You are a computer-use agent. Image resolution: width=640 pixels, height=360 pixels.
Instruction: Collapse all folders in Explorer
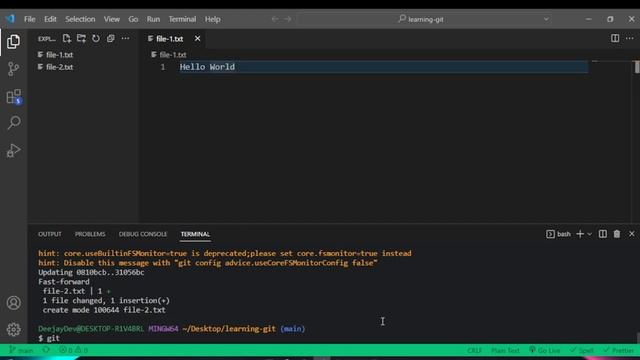tap(111, 38)
